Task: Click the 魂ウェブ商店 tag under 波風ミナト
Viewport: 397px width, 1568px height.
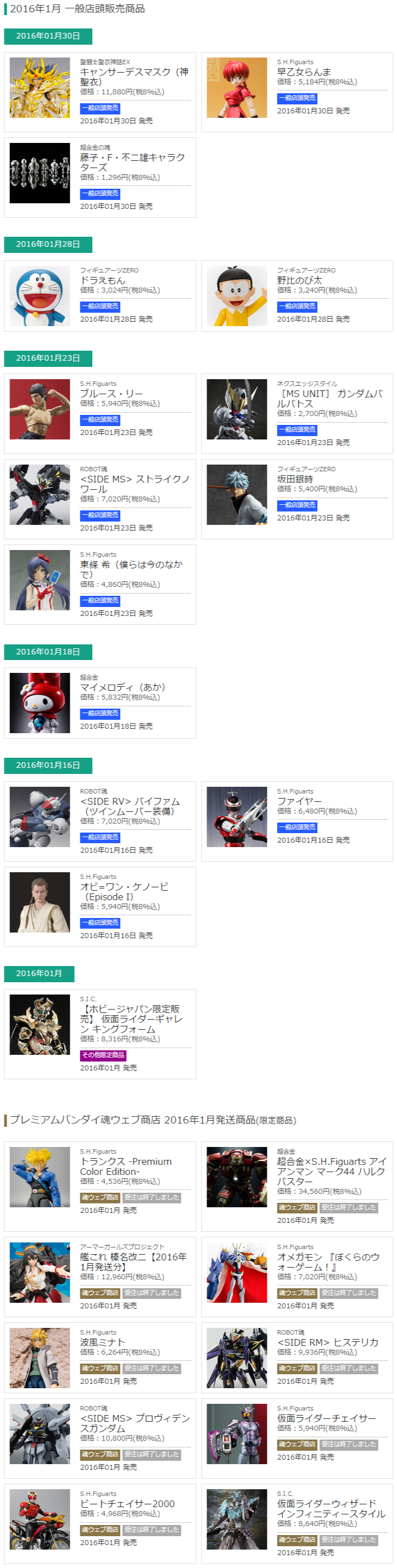Action: (x=100, y=1368)
